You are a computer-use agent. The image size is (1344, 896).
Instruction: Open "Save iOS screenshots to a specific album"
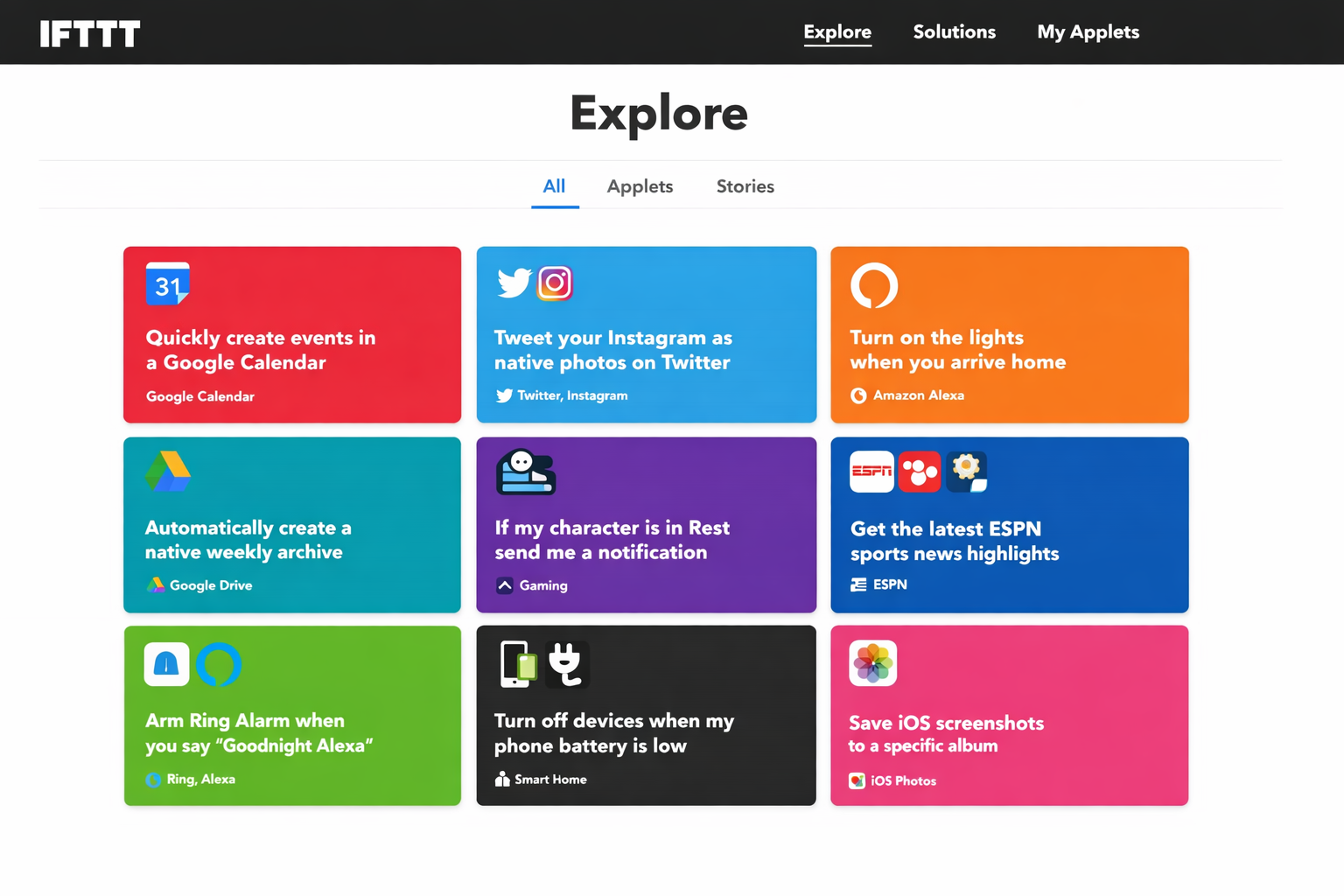tap(1010, 716)
